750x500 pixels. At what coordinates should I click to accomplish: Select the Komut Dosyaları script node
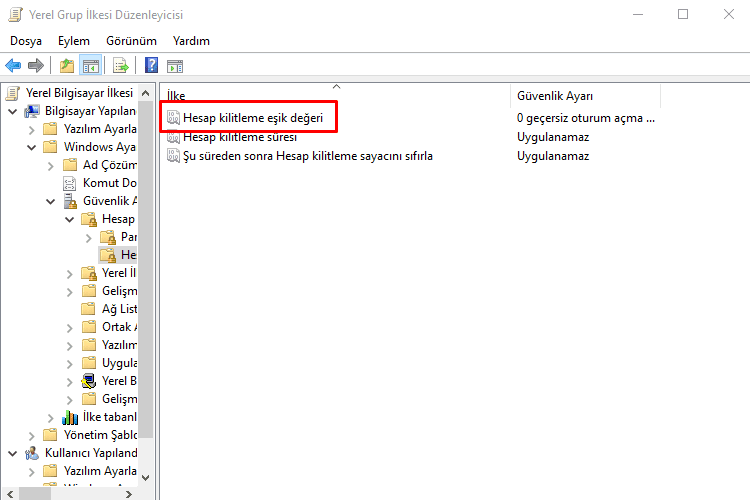click(x=100, y=183)
